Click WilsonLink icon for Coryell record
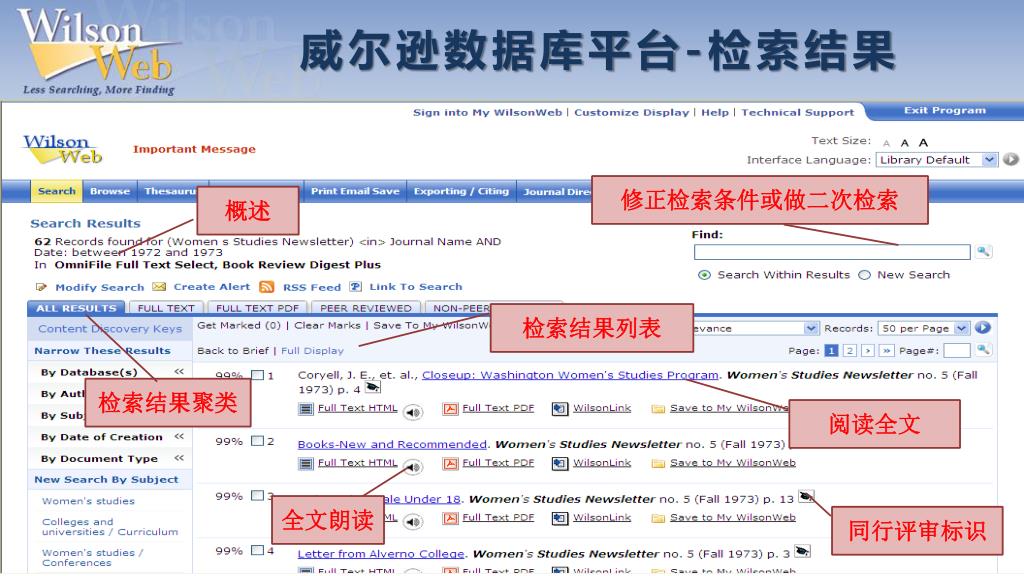 coord(560,409)
